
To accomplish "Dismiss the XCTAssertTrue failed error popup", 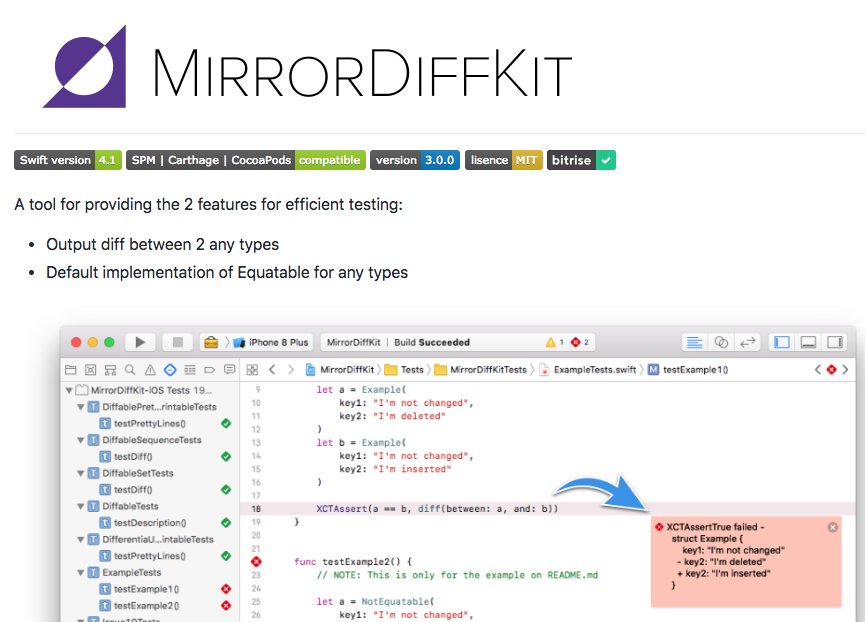I will 833,527.
